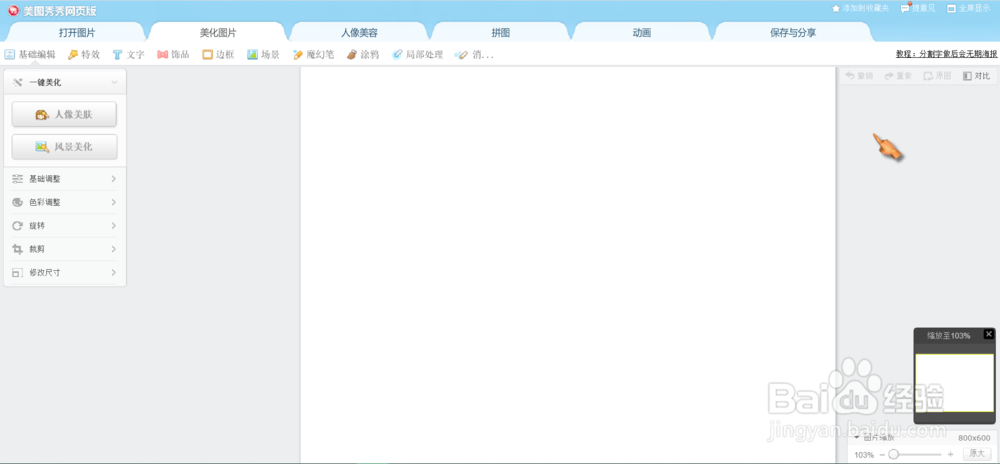Expand the 裁剪 crop section
This screenshot has height=464, width=1000.
(64, 249)
